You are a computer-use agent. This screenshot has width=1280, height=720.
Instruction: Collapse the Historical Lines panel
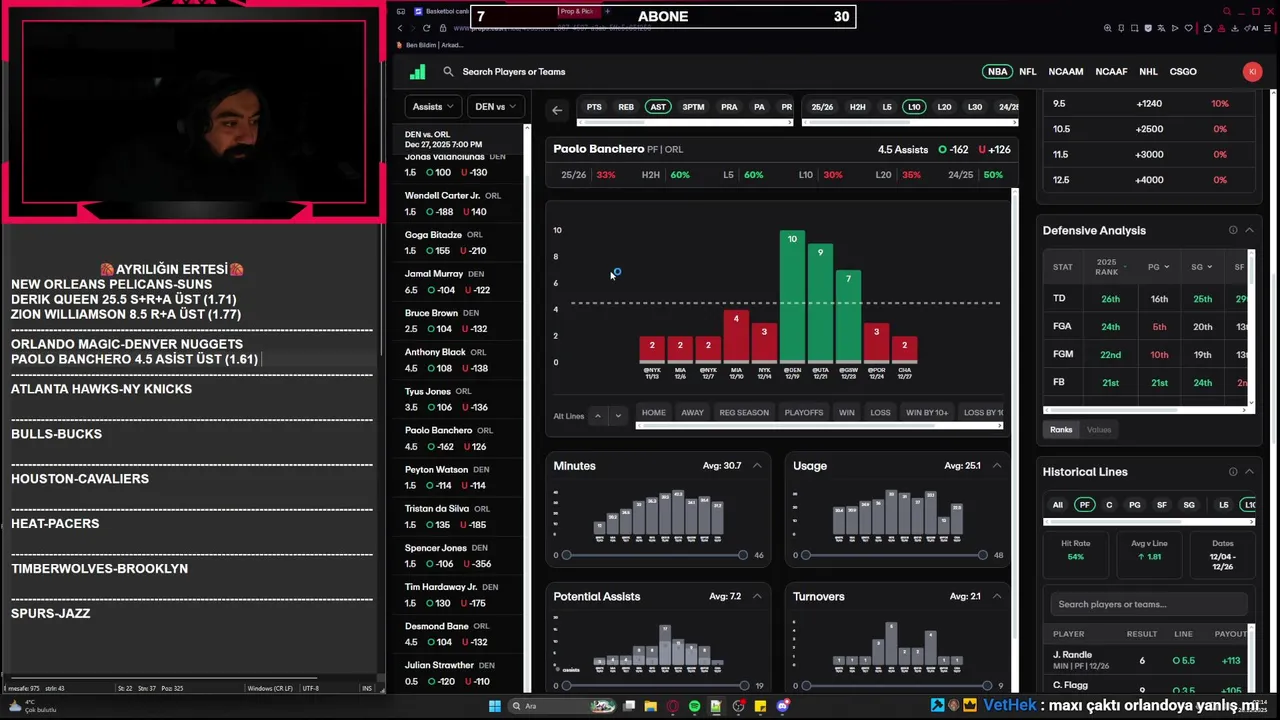click(x=1249, y=472)
